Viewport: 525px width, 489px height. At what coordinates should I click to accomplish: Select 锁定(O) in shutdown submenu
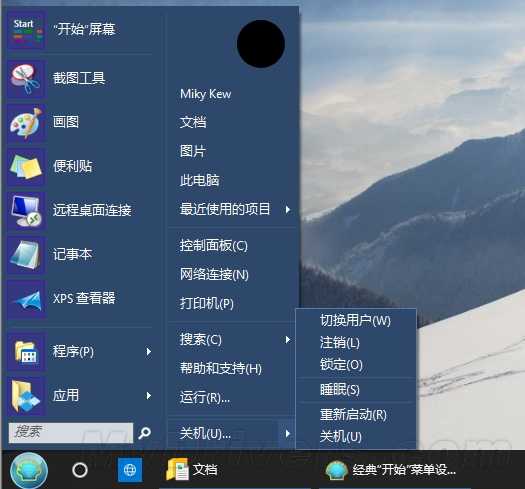(341, 364)
